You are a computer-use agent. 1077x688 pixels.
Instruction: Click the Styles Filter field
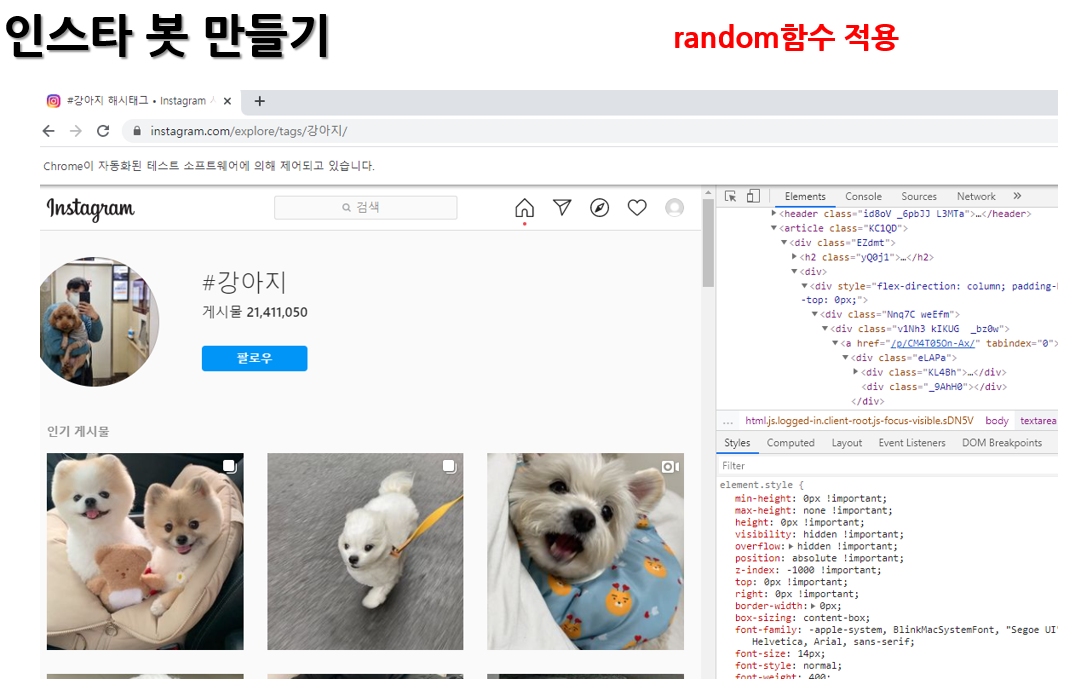886,466
